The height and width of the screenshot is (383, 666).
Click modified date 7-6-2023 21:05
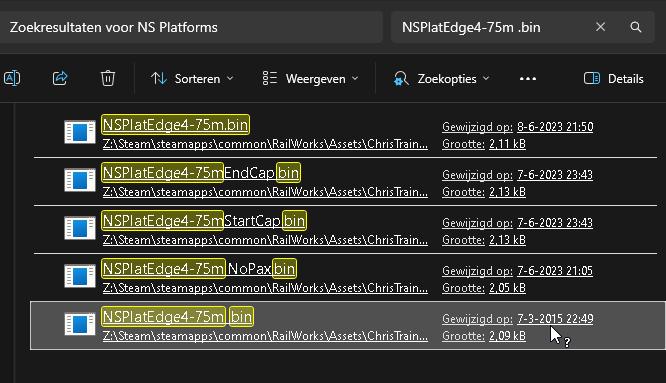coord(555,270)
